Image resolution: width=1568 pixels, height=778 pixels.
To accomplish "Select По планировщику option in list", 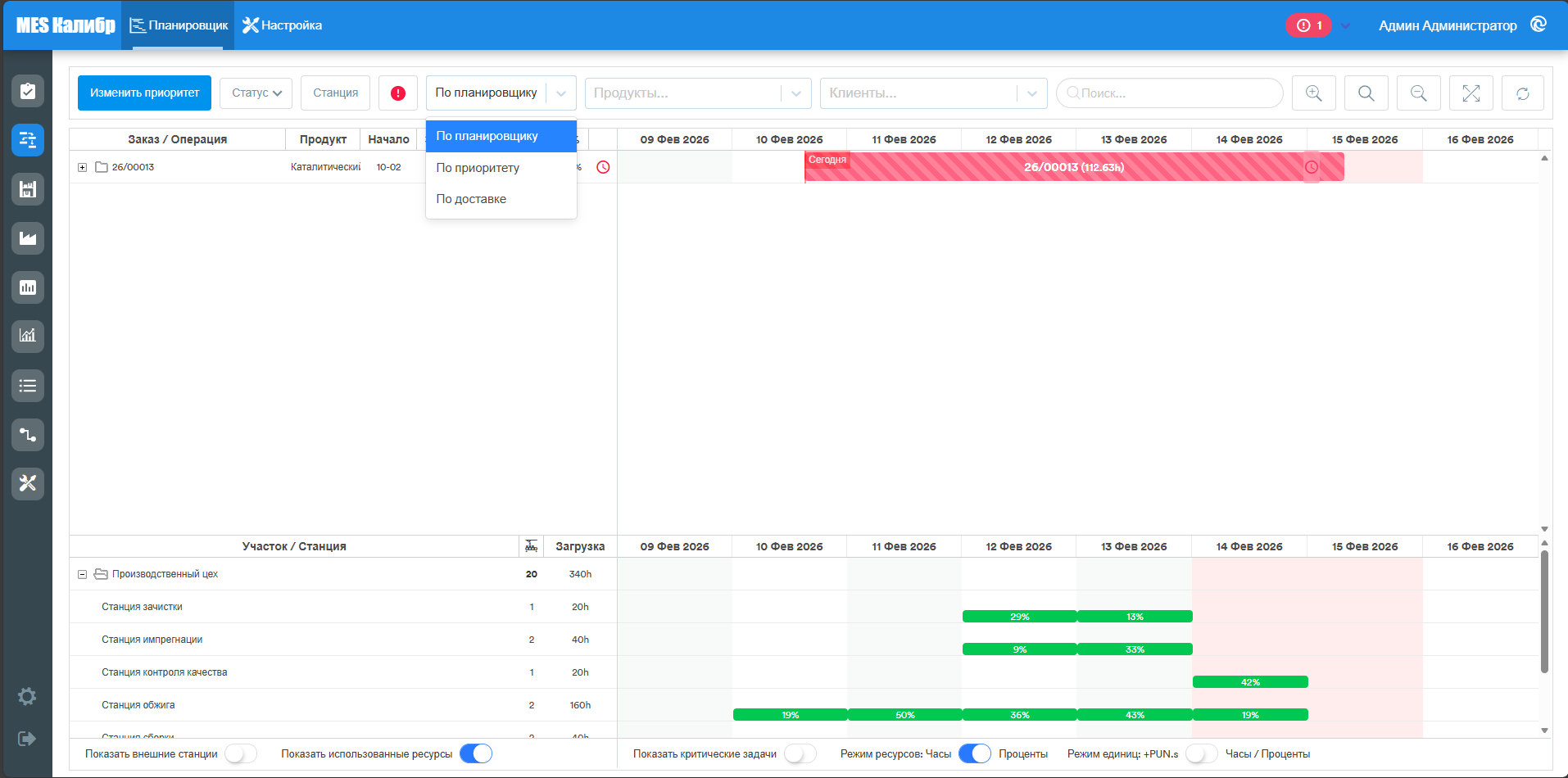I will coord(501,136).
